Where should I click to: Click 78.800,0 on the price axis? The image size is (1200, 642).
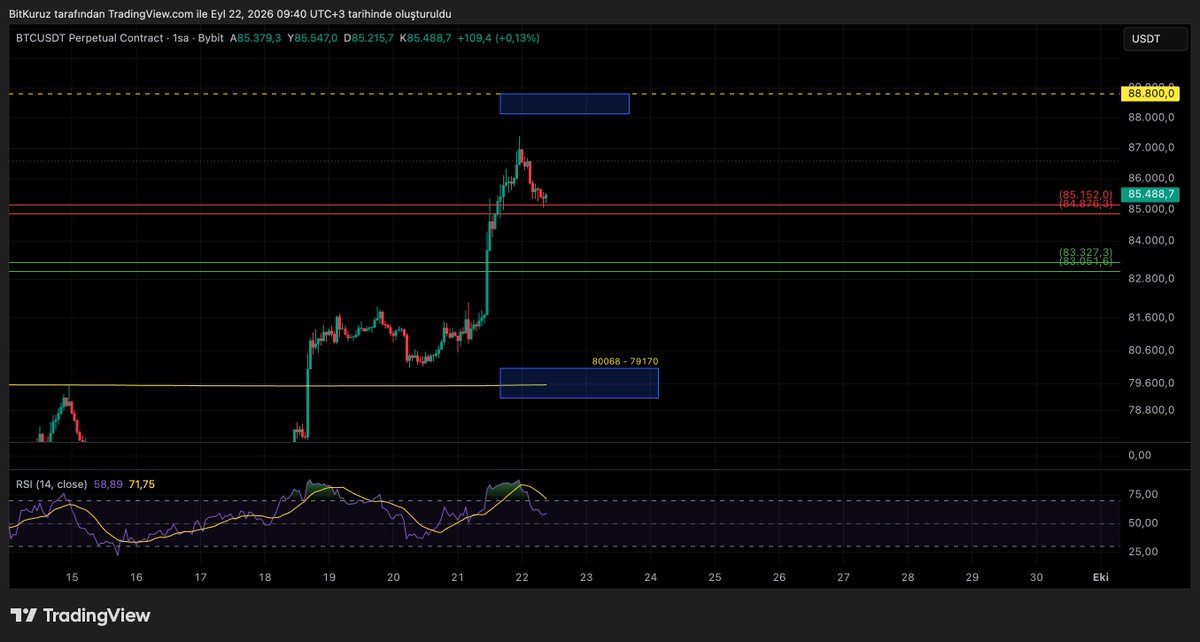[x=1150, y=411]
